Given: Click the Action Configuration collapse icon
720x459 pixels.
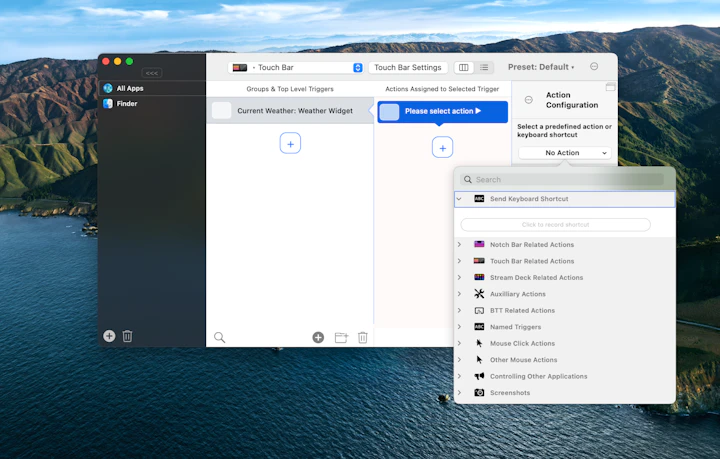Looking at the screenshot, I should pyautogui.click(x=529, y=100).
